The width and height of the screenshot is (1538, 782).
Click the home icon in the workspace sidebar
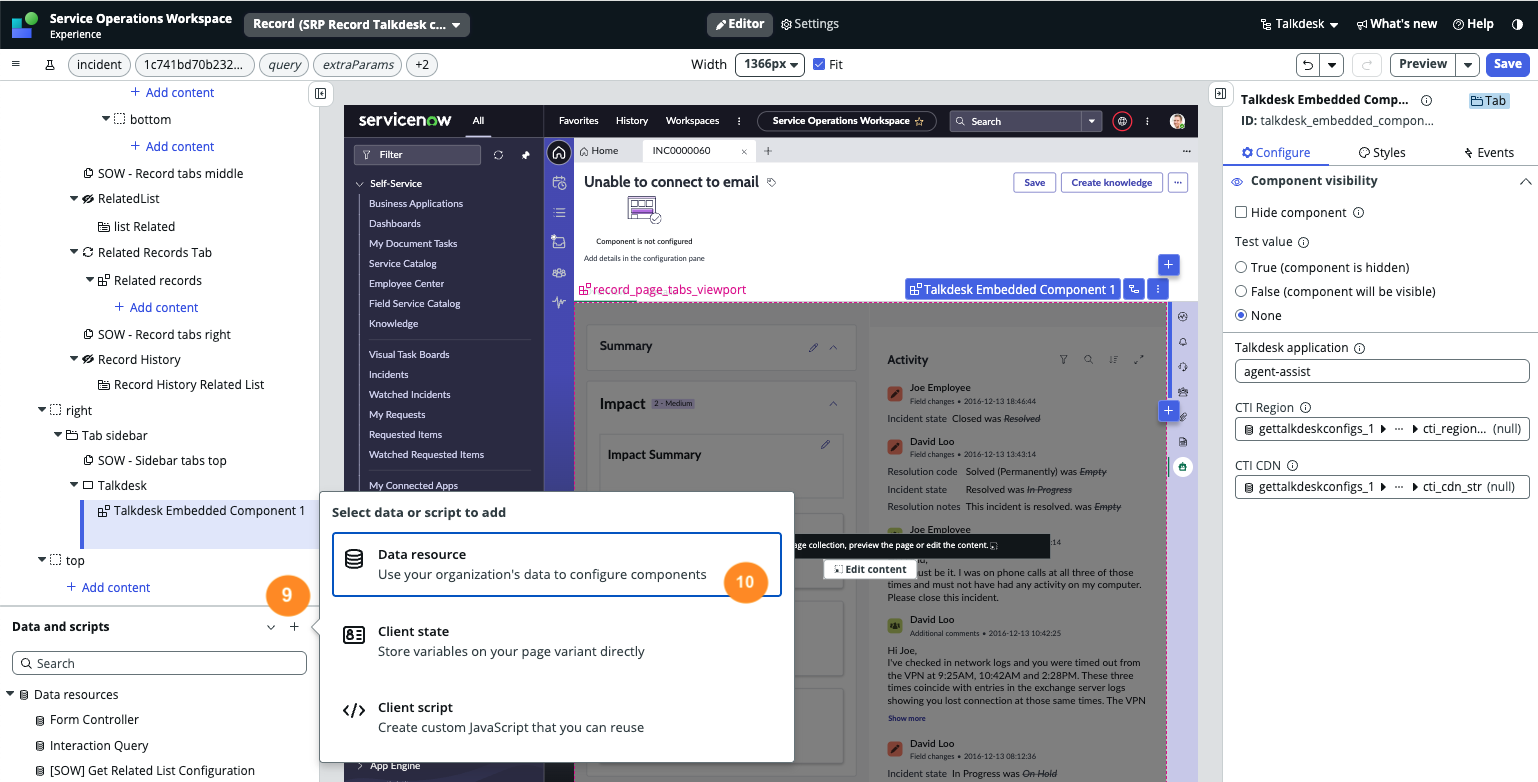click(559, 152)
